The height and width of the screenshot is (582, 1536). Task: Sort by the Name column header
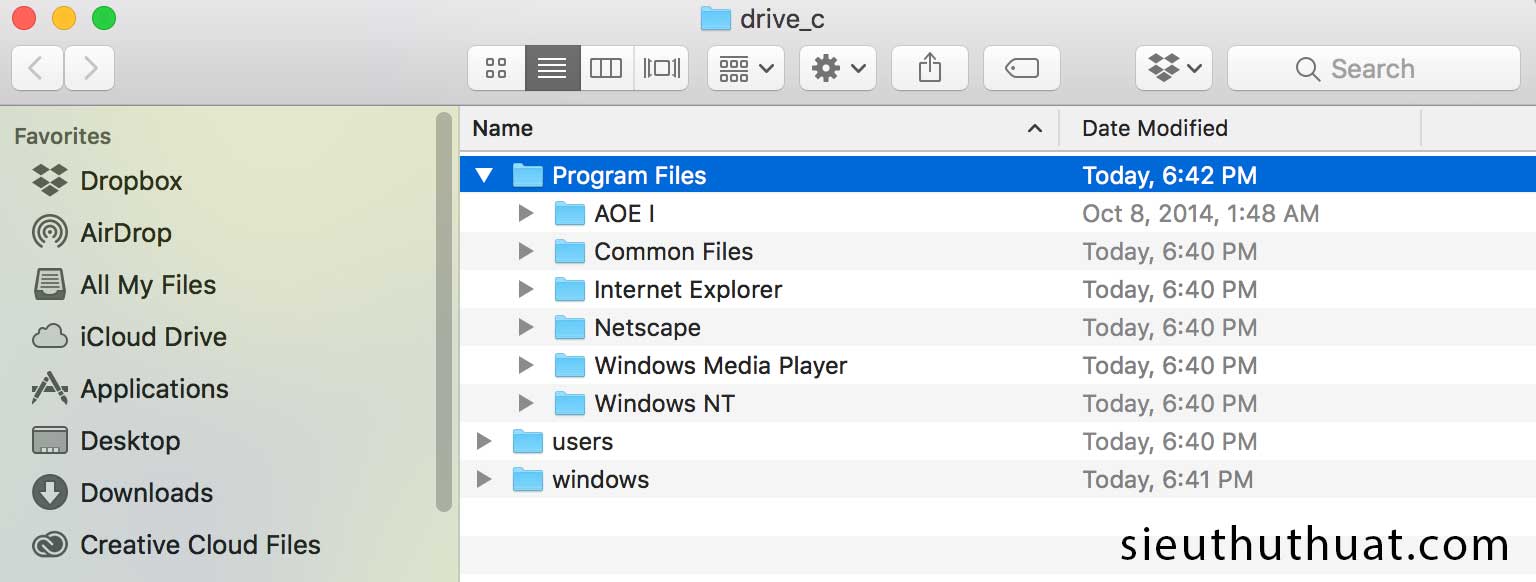760,128
